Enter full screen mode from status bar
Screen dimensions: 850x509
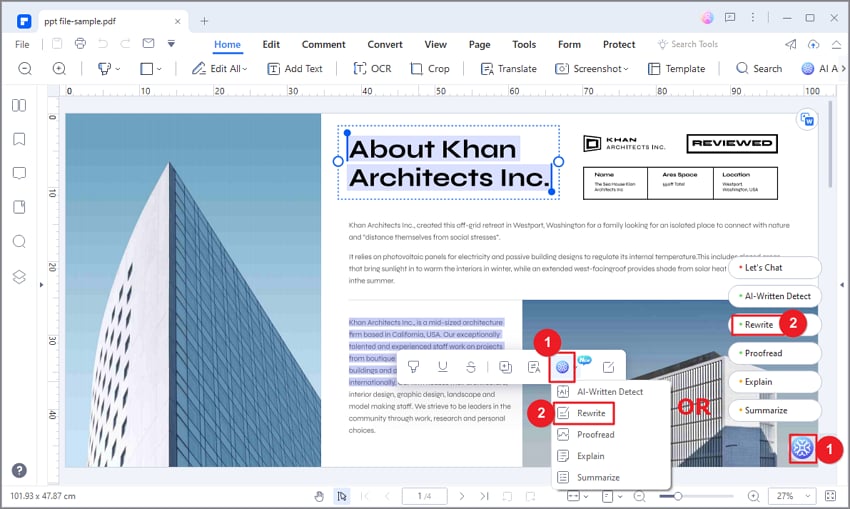[830, 496]
